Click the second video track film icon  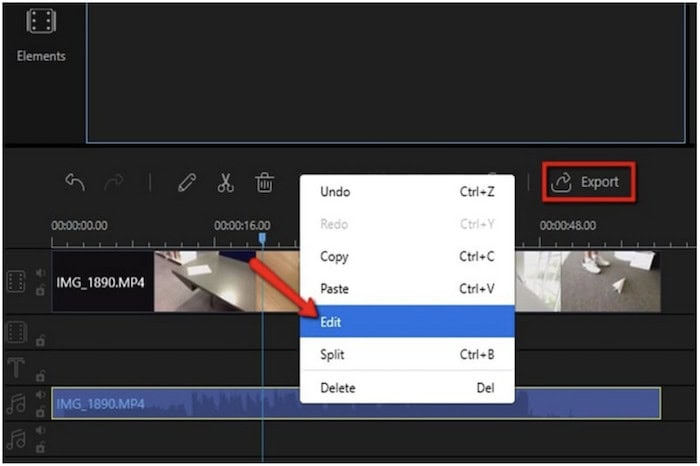(17, 333)
